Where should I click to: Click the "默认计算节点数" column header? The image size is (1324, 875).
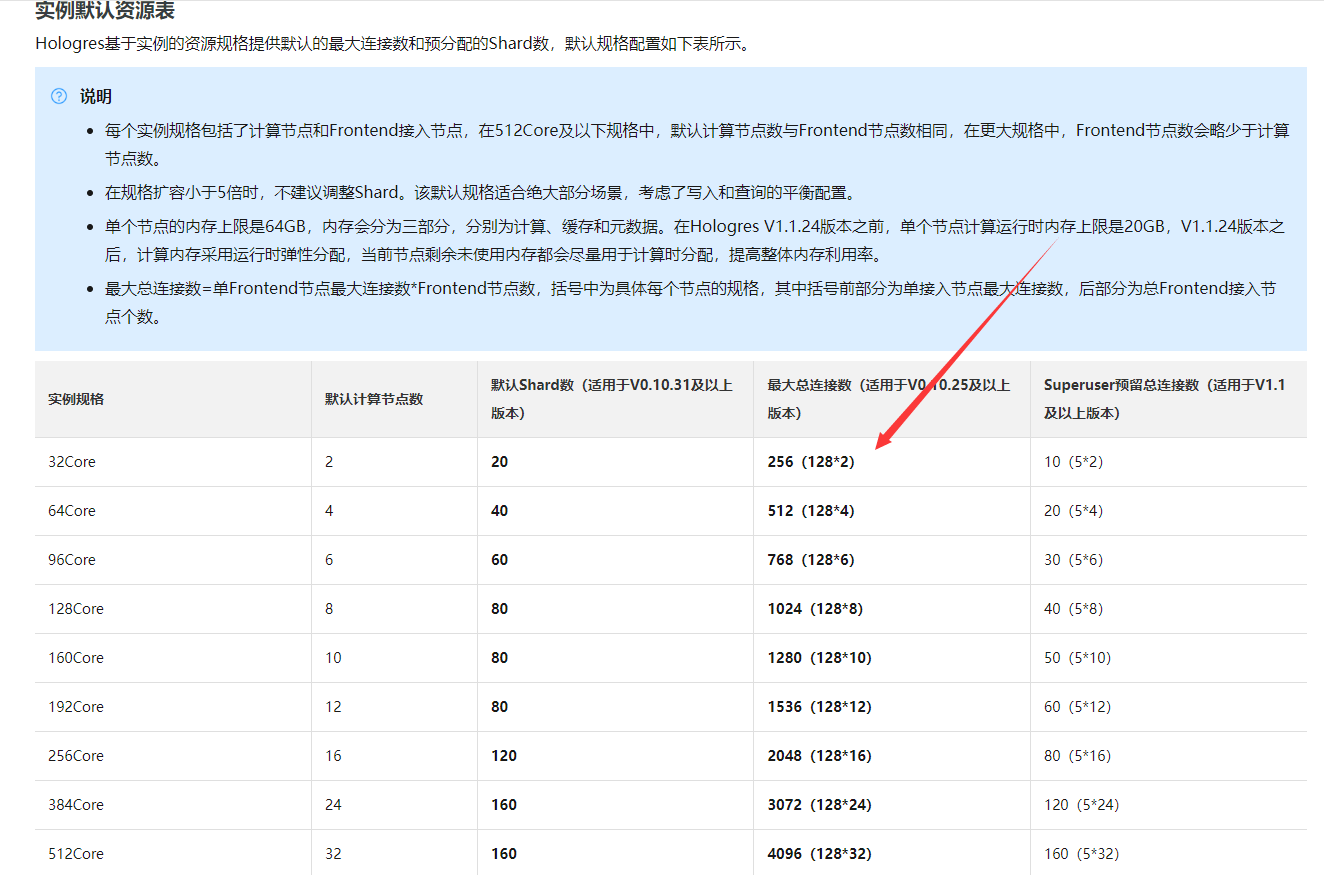coord(374,399)
